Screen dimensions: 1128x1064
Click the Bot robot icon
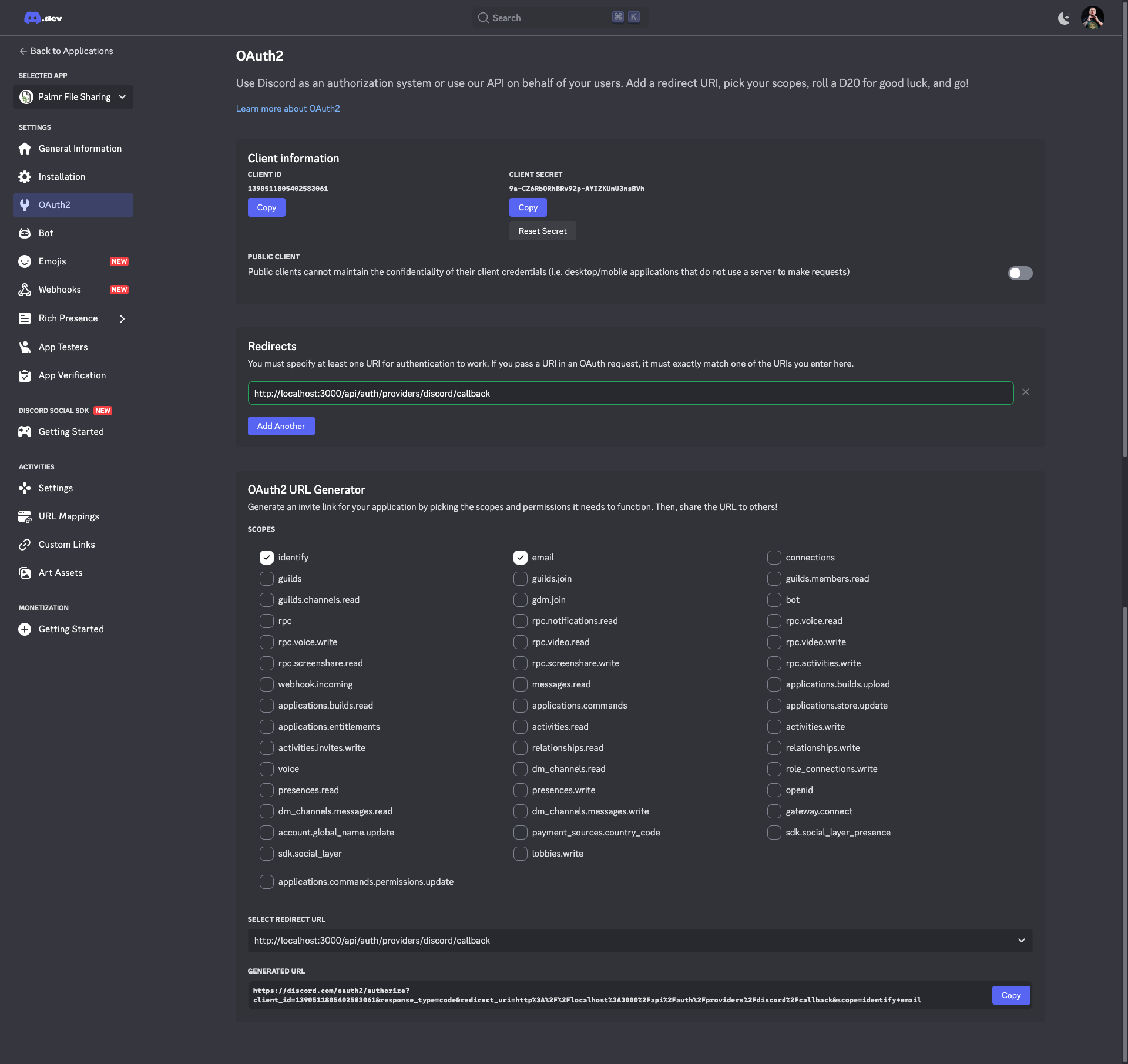click(x=25, y=233)
